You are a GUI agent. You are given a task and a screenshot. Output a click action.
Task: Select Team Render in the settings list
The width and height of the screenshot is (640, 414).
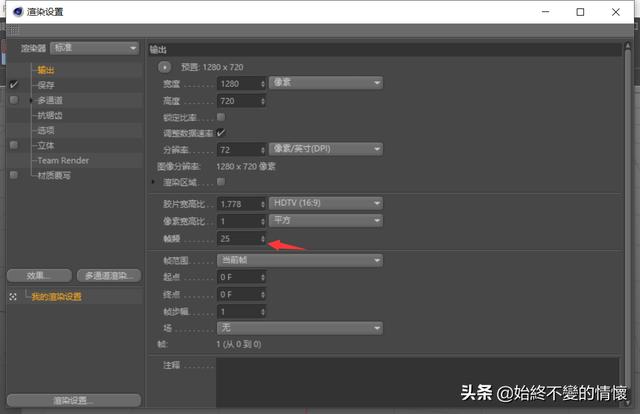pyautogui.click(x=63, y=160)
